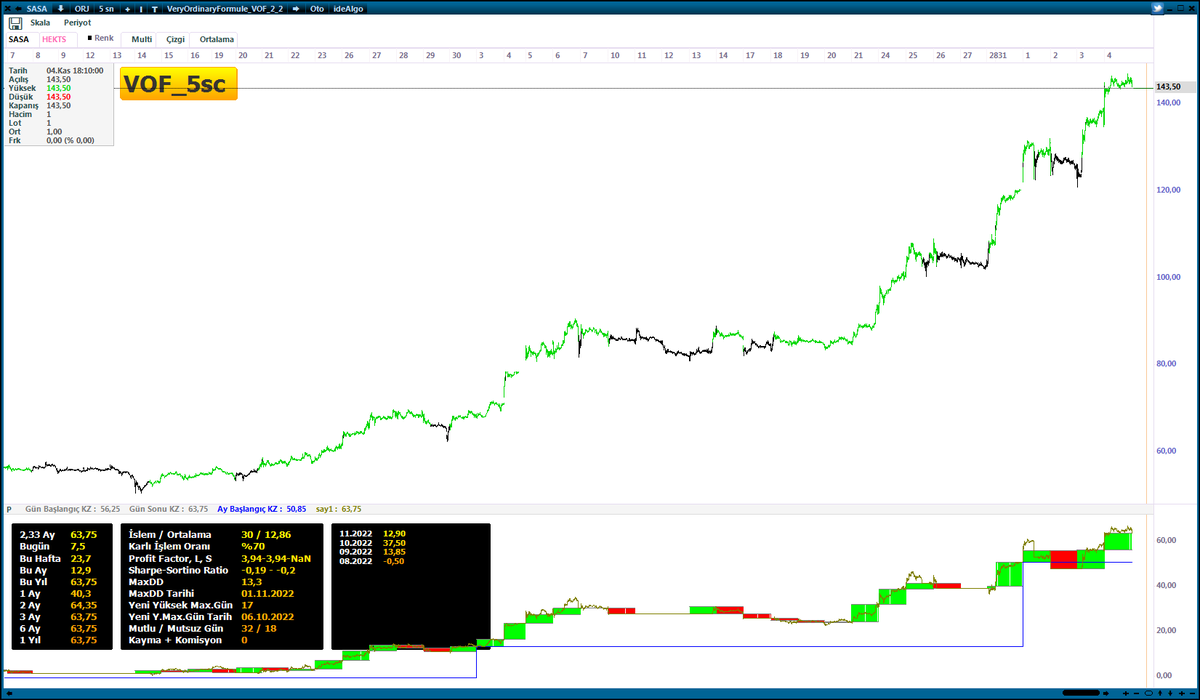Open the VeryOrdinaryFormule_VOF_2_2 formula selector
The image size is (1200, 700).
click(x=225, y=8)
